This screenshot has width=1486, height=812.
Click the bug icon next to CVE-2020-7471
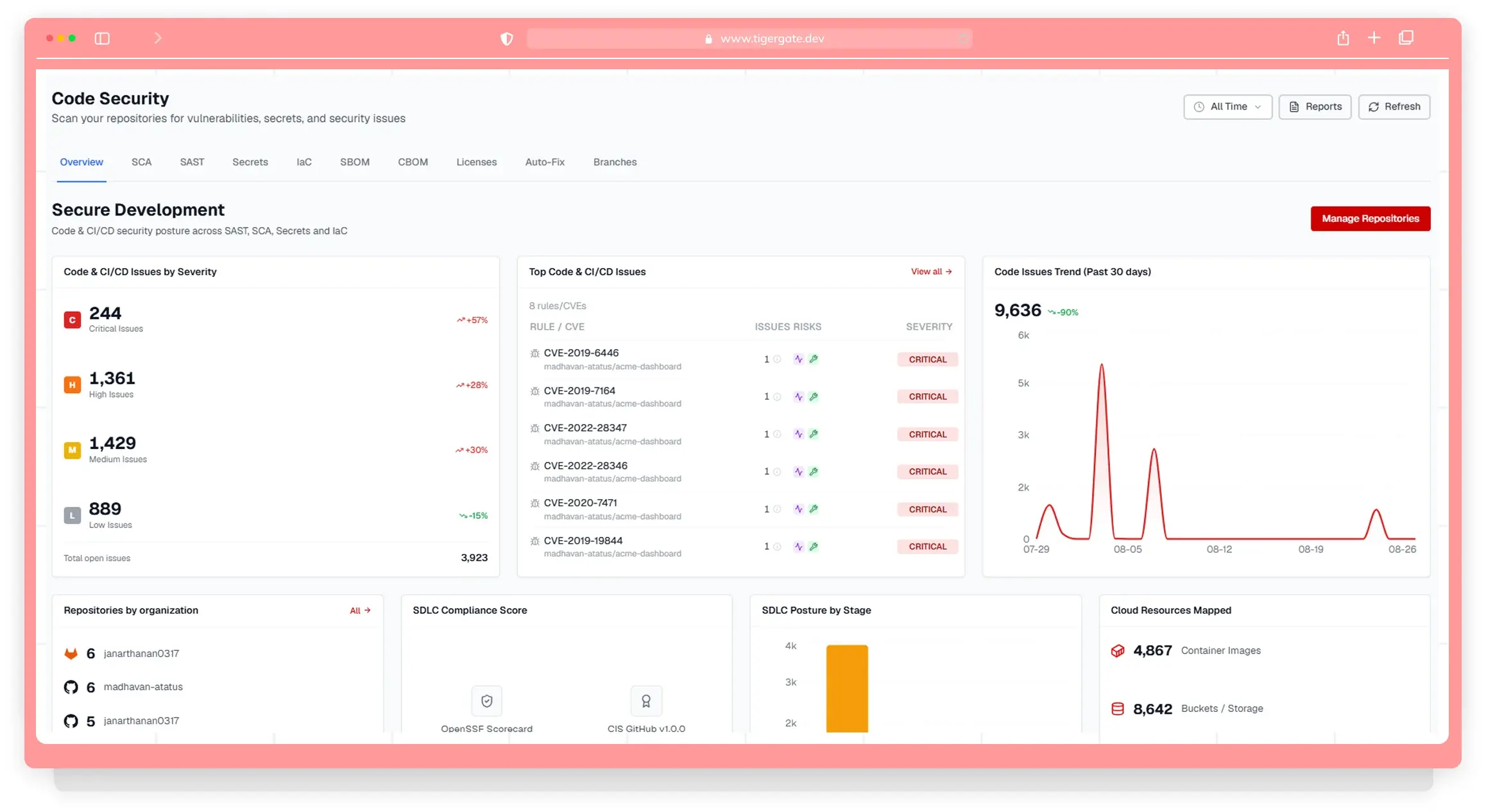(x=534, y=503)
